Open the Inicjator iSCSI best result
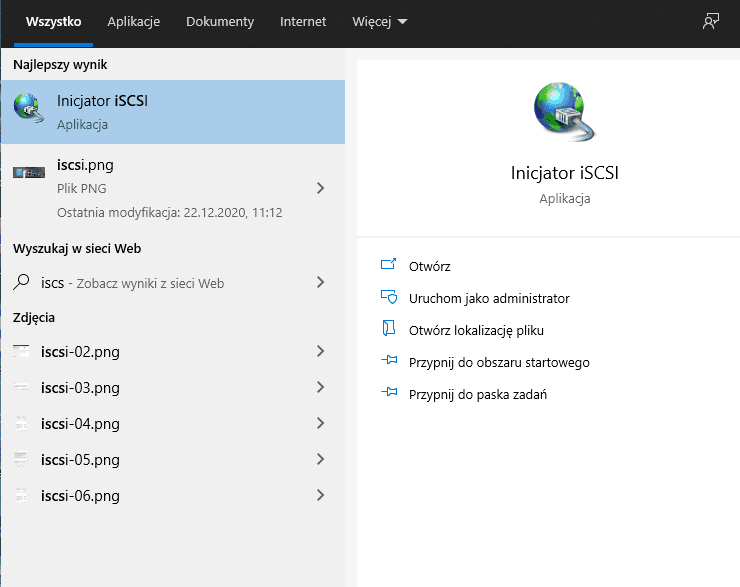 [173, 112]
